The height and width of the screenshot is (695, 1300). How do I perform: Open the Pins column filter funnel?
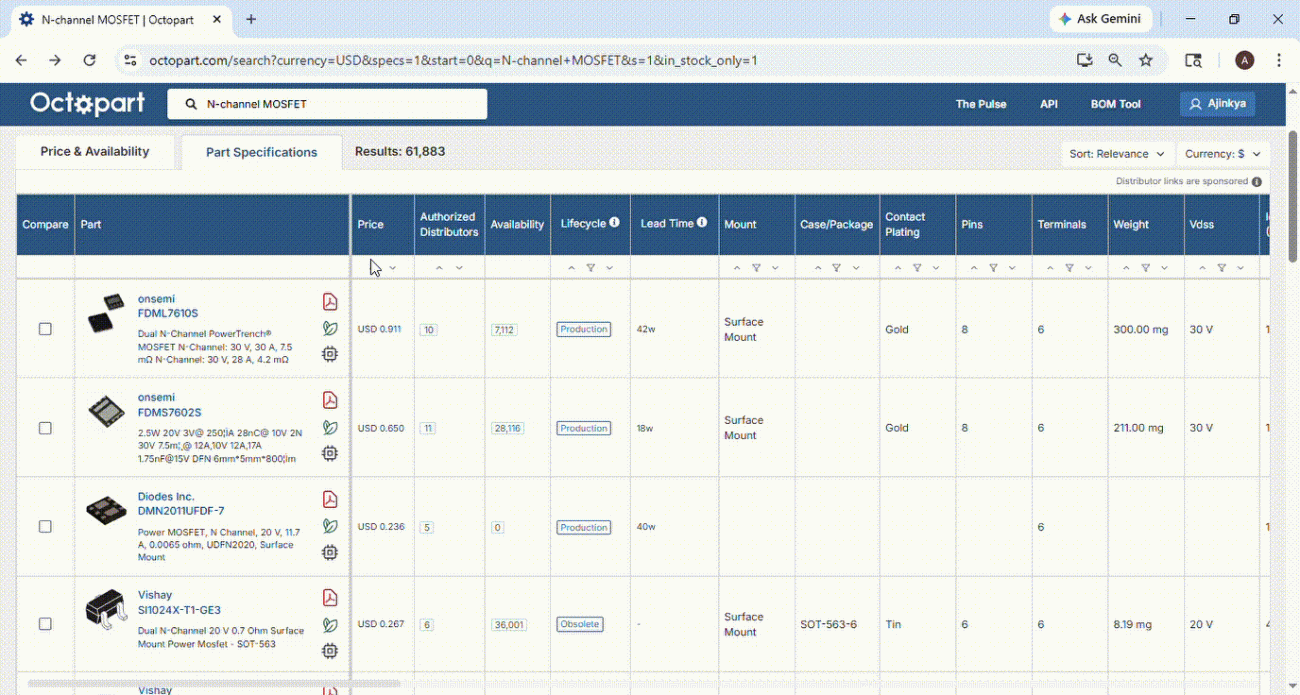click(993, 268)
